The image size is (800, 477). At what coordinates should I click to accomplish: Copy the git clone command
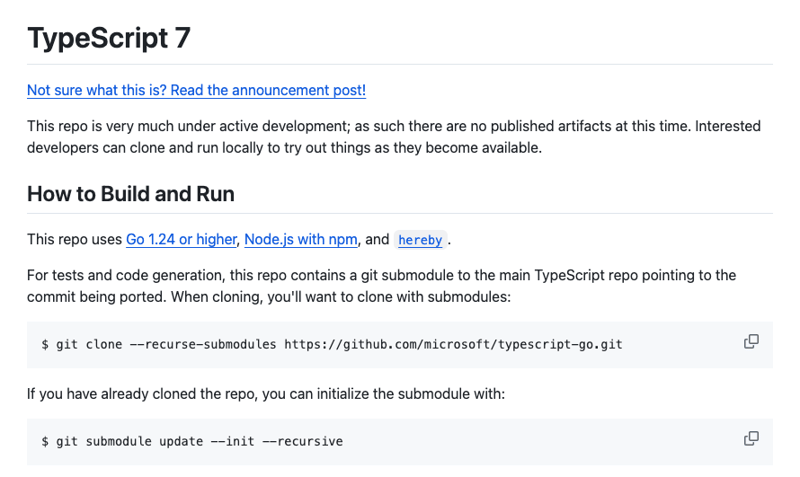pos(751,342)
